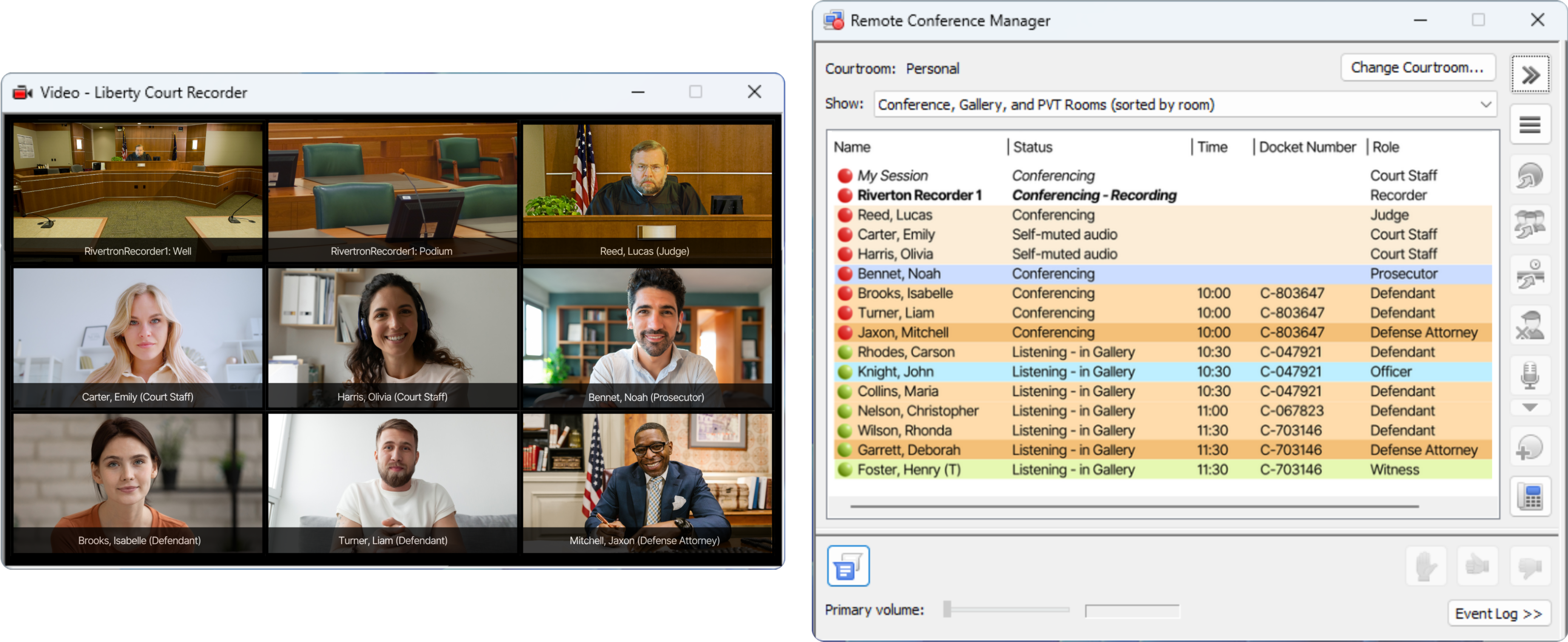
Task: Click the thumbs down icon
Action: coord(1530,566)
